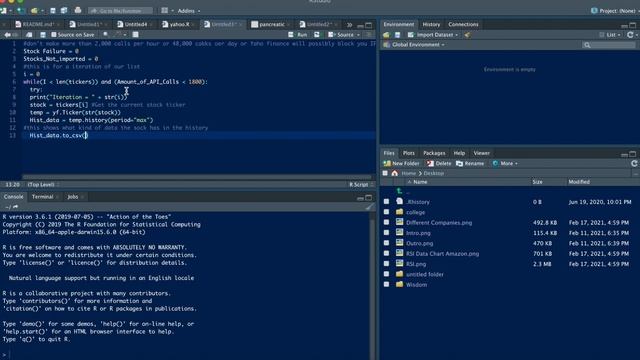This screenshot has width=640, height=360.
Task: Open the R Script file type selector
Action: [361, 184]
